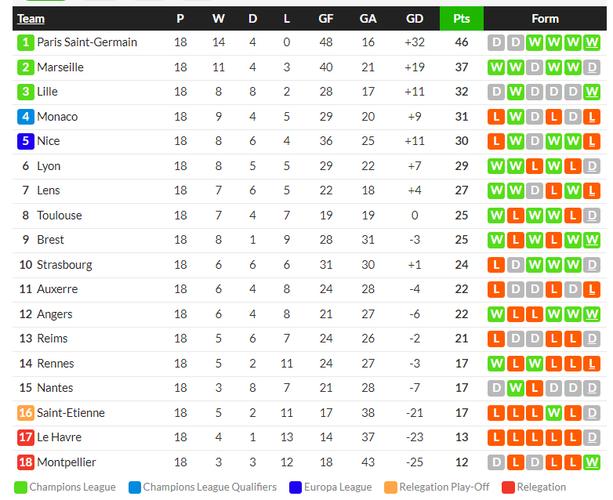Click Paris Saint-Germain's position 1 badge
613x500 pixels.
point(25,42)
